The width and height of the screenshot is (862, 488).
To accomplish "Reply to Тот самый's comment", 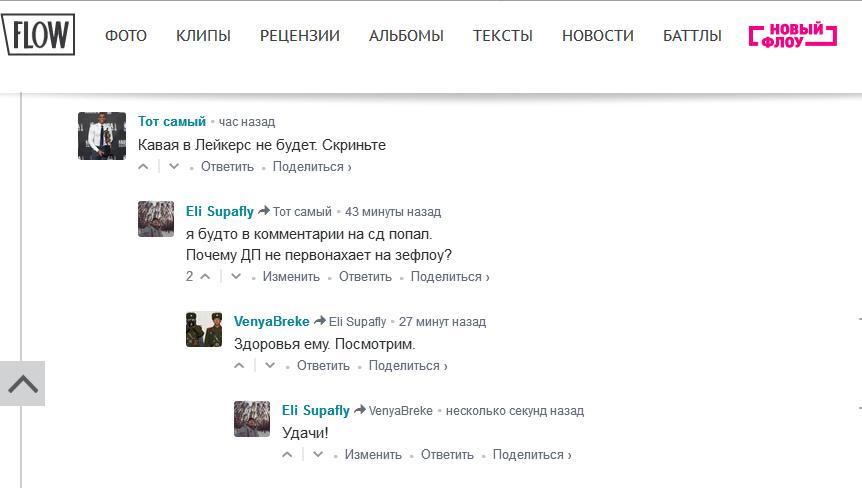I will 227,167.
